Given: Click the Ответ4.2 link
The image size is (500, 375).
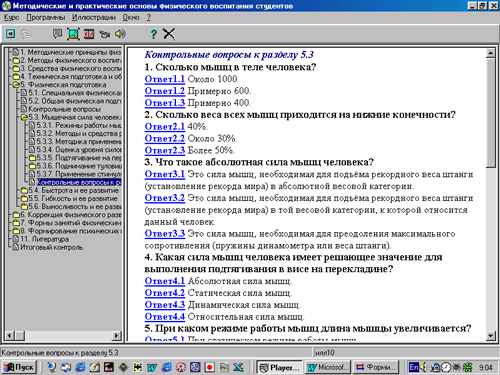Looking at the screenshot, I should [x=165, y=293].
